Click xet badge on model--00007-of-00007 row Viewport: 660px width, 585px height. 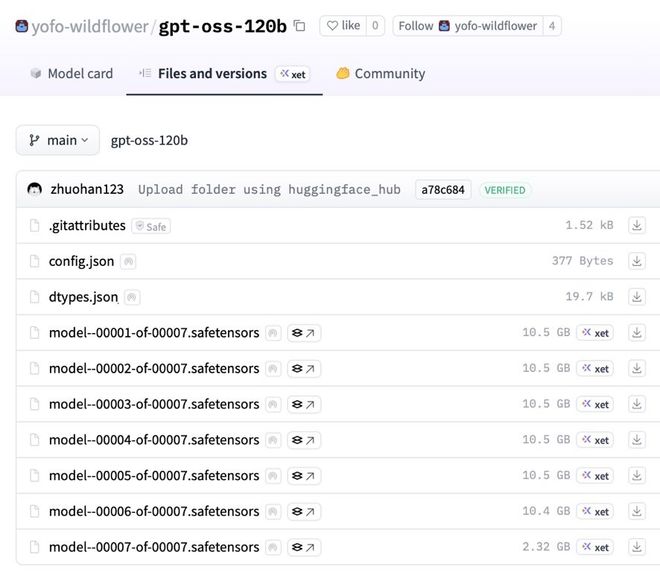[595, 548]
